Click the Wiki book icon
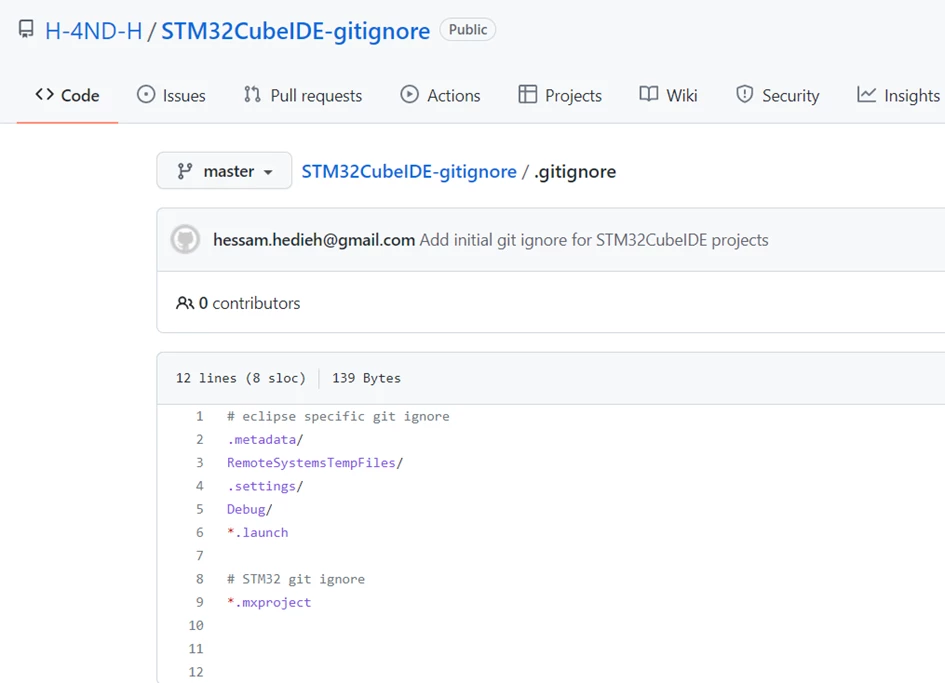Image resolution: width=945 pixels, height=683 pixels. tap(648, 95)
